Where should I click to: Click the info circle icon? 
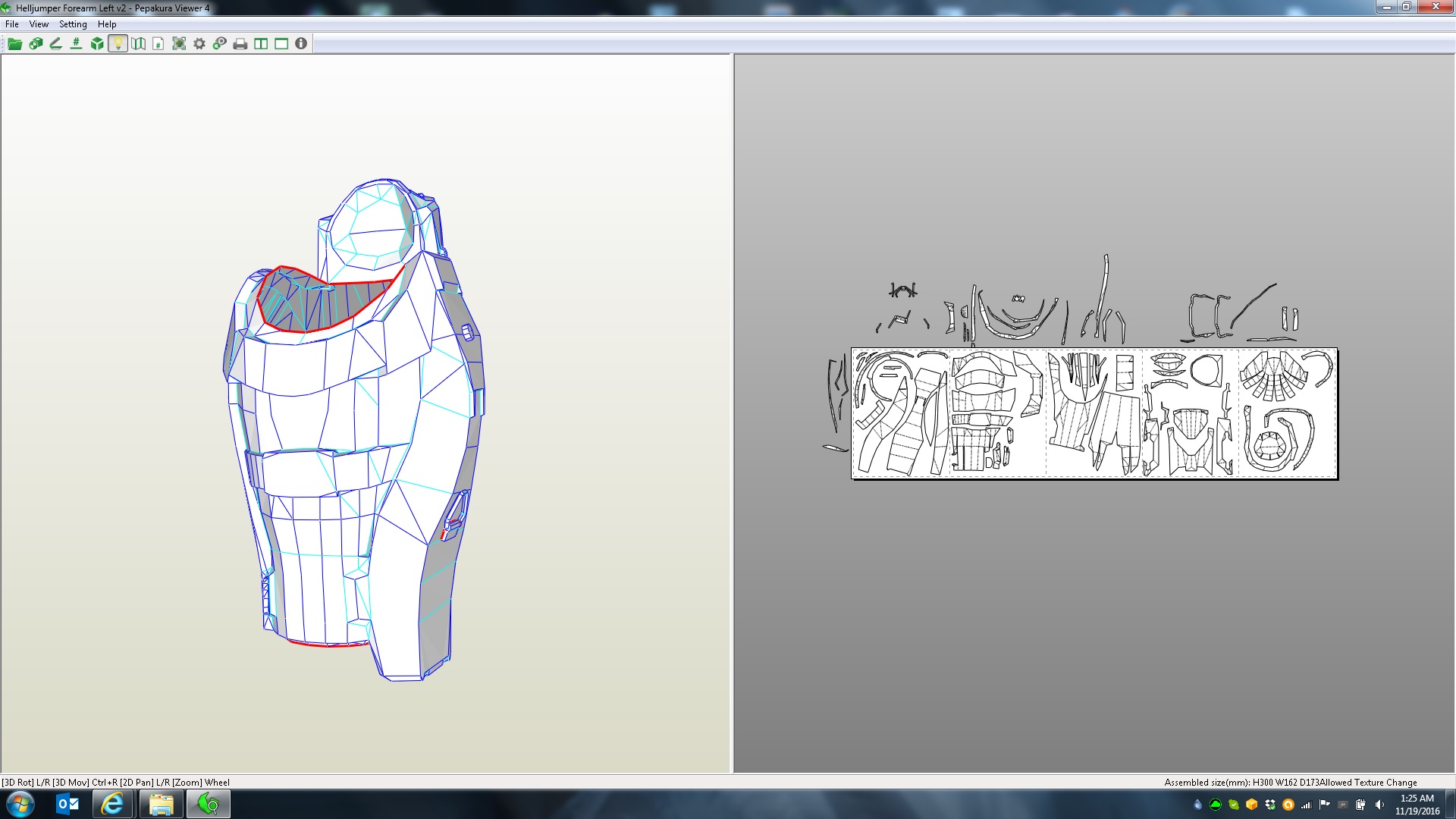[x=301, y=44]
